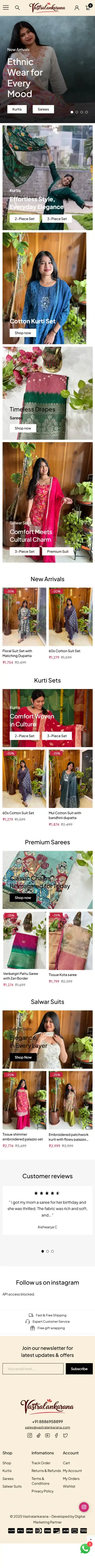Click the Subscribe newsletter button
The width and height of the screenshot is (95, 1568).
79,1368
